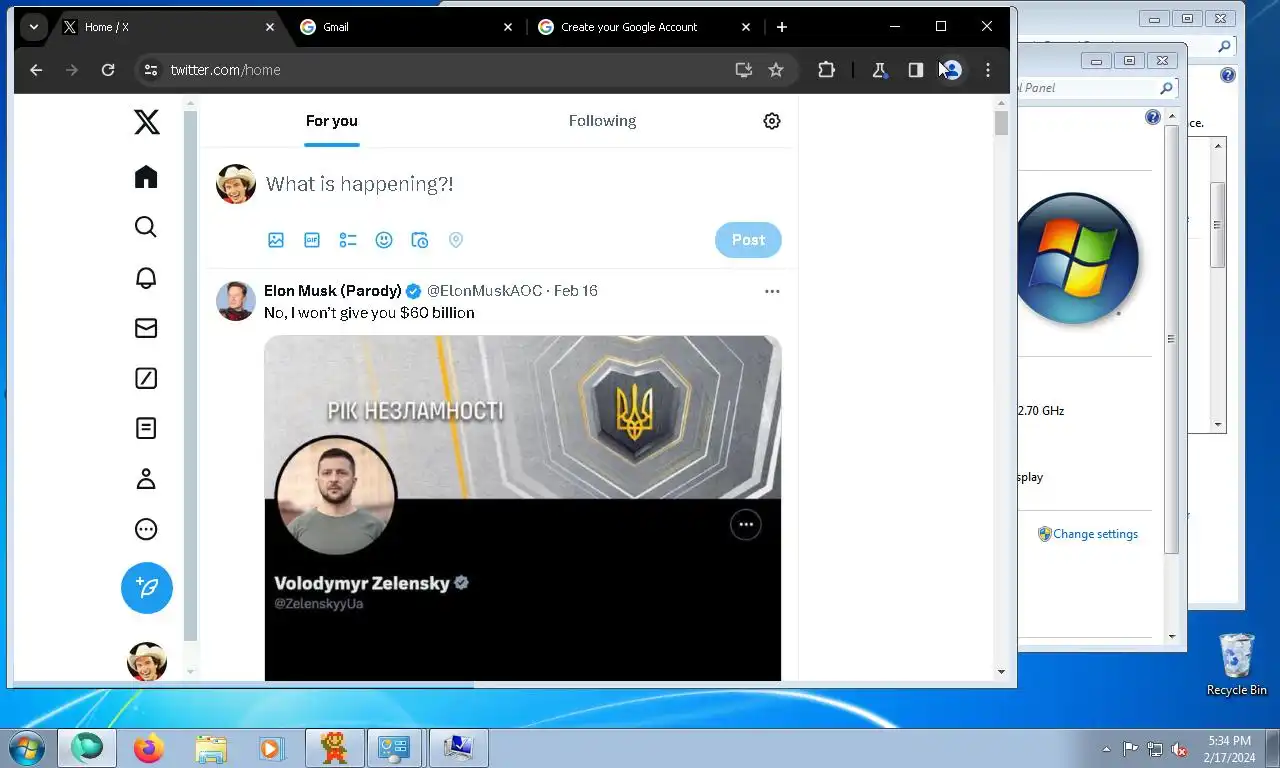Add a poll to the post
Screen dimensions: 1280x768
(x=348, y=240)
